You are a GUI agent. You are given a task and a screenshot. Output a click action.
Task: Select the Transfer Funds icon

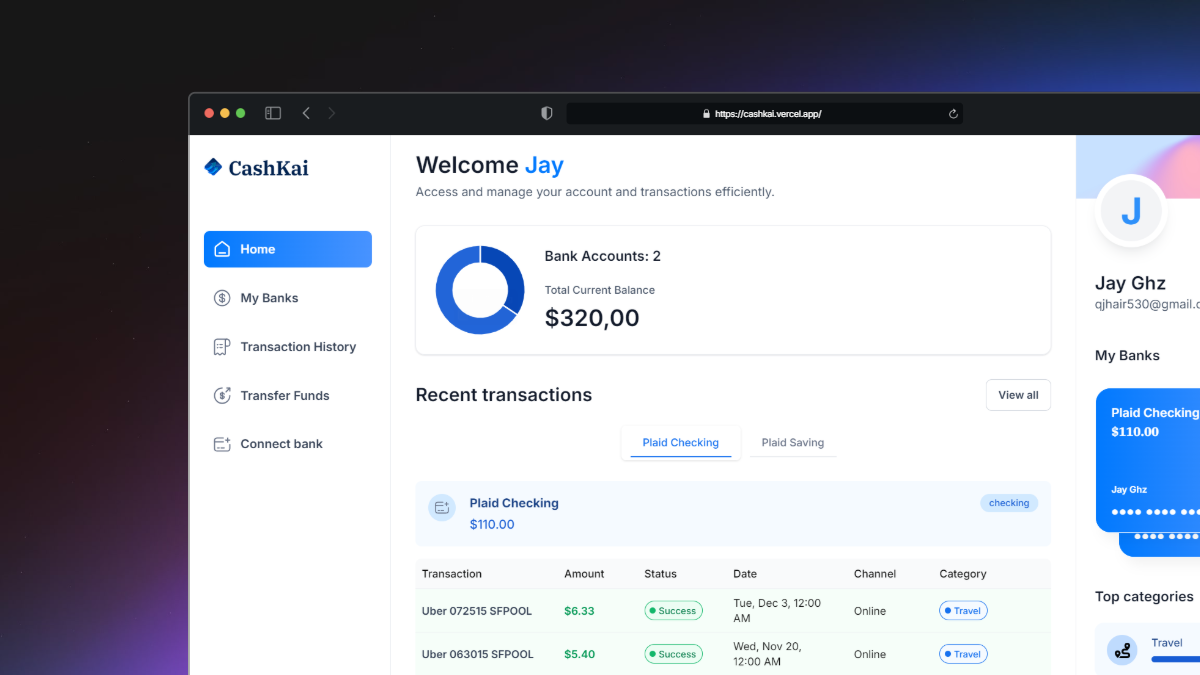click(221, 395)
